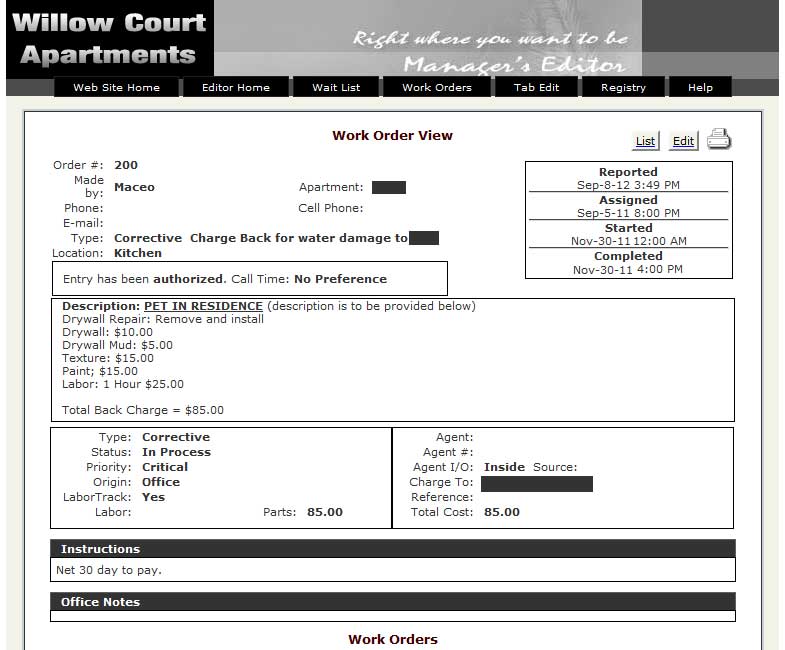Open the Help menu
Viewport: 785px width, 650px height.
tap(700, 88)
